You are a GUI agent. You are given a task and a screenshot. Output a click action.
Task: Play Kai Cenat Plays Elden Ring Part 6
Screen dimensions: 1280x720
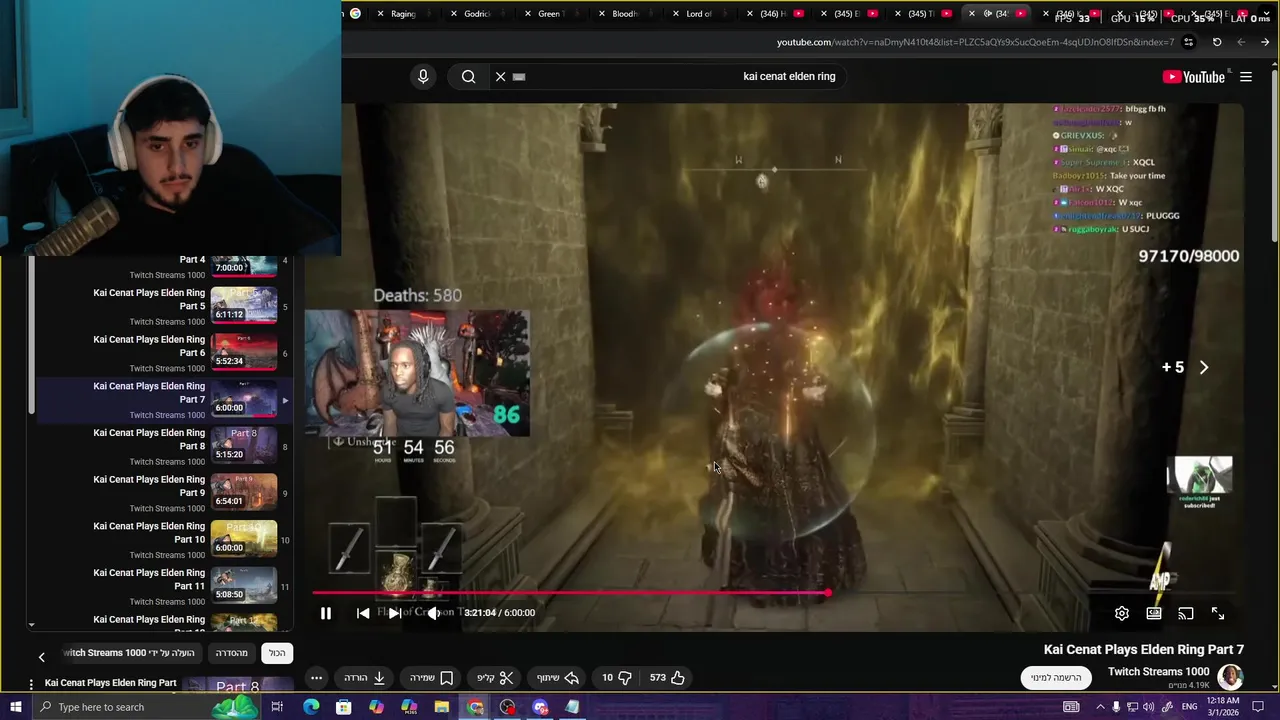[x=160, y=353]
